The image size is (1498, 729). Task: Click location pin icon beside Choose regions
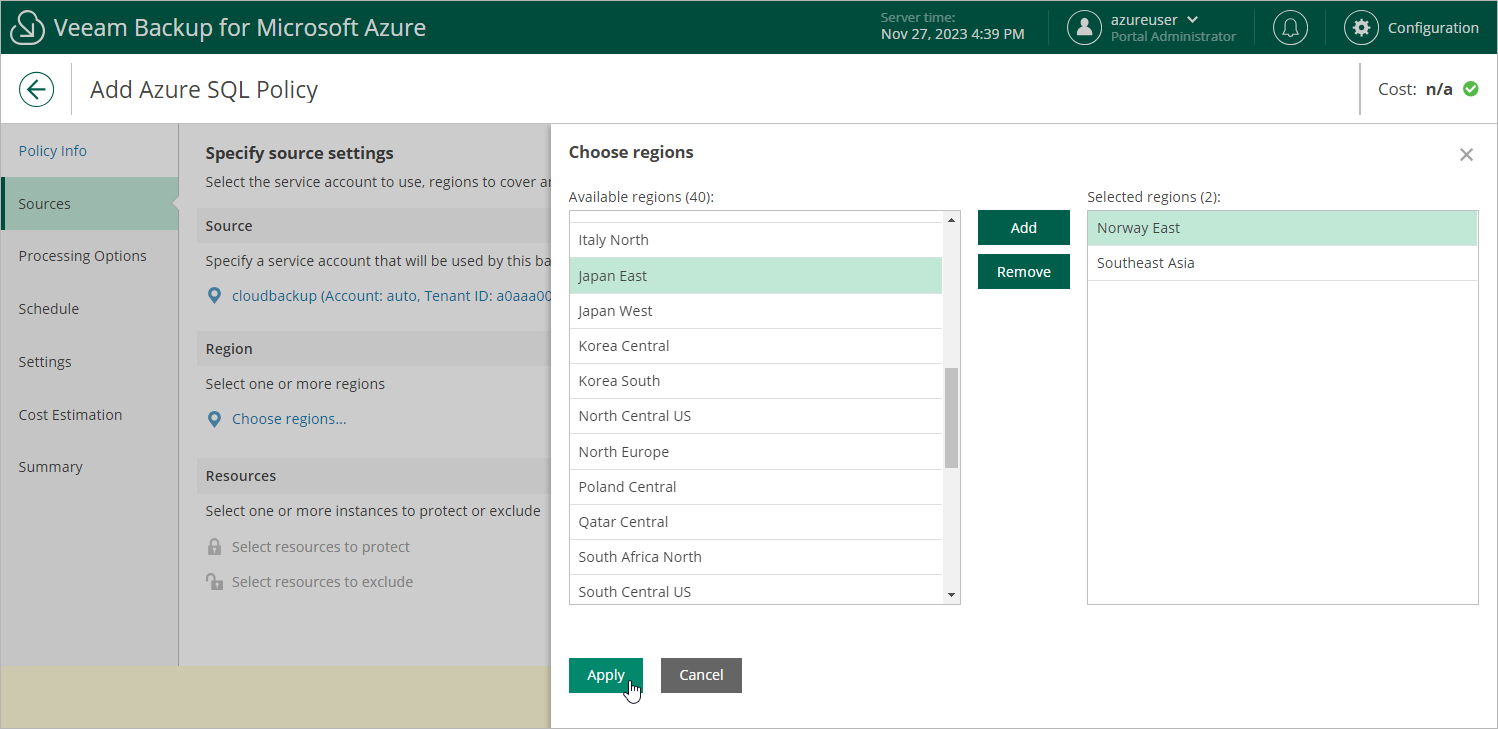point(214,419)
